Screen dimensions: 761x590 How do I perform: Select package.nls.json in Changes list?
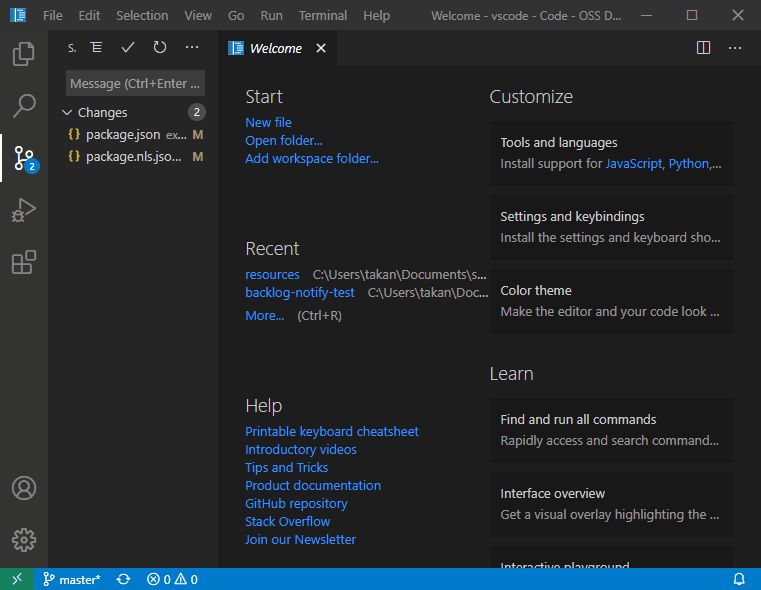133,157
